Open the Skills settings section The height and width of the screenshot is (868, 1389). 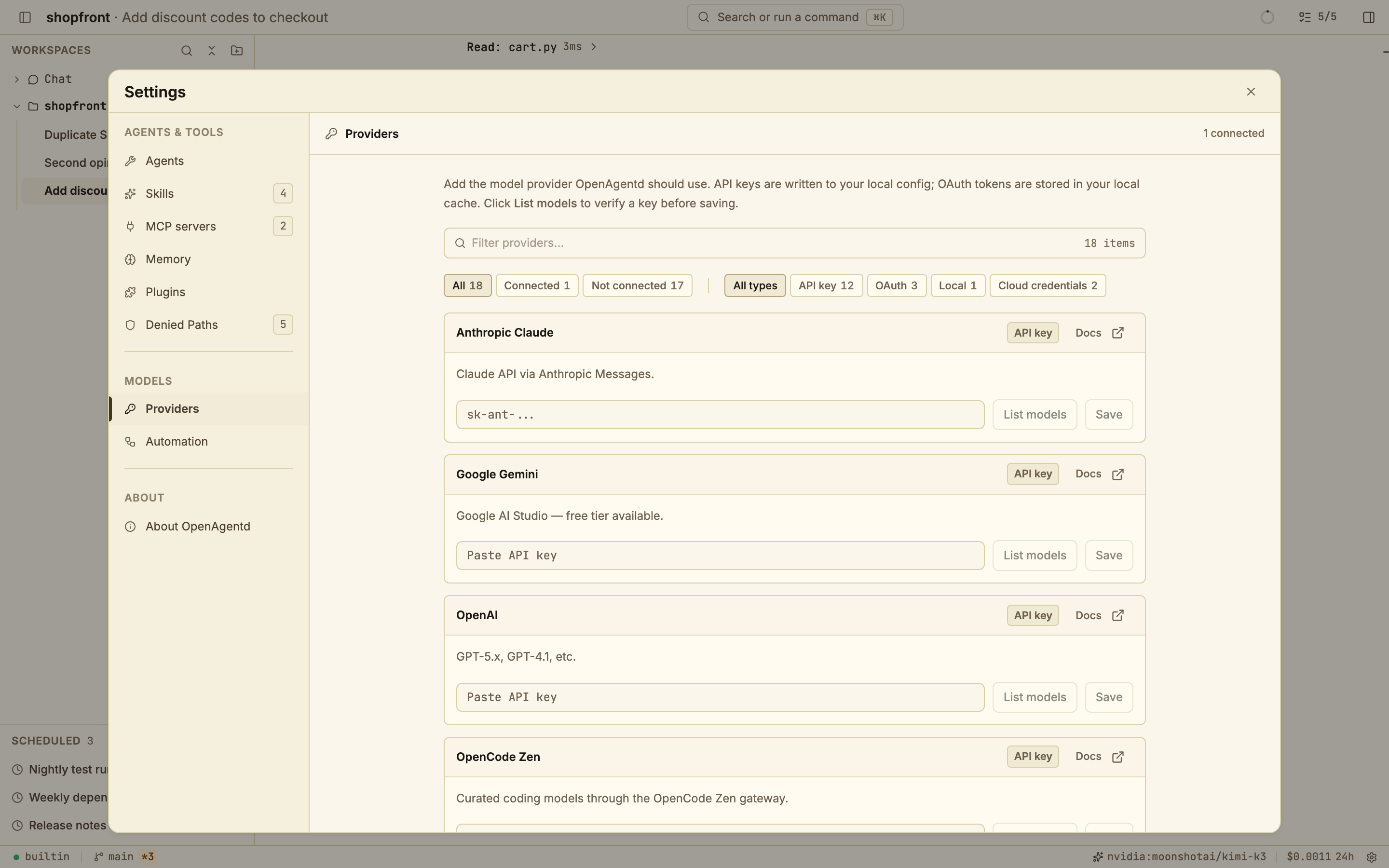coord(208,193)
